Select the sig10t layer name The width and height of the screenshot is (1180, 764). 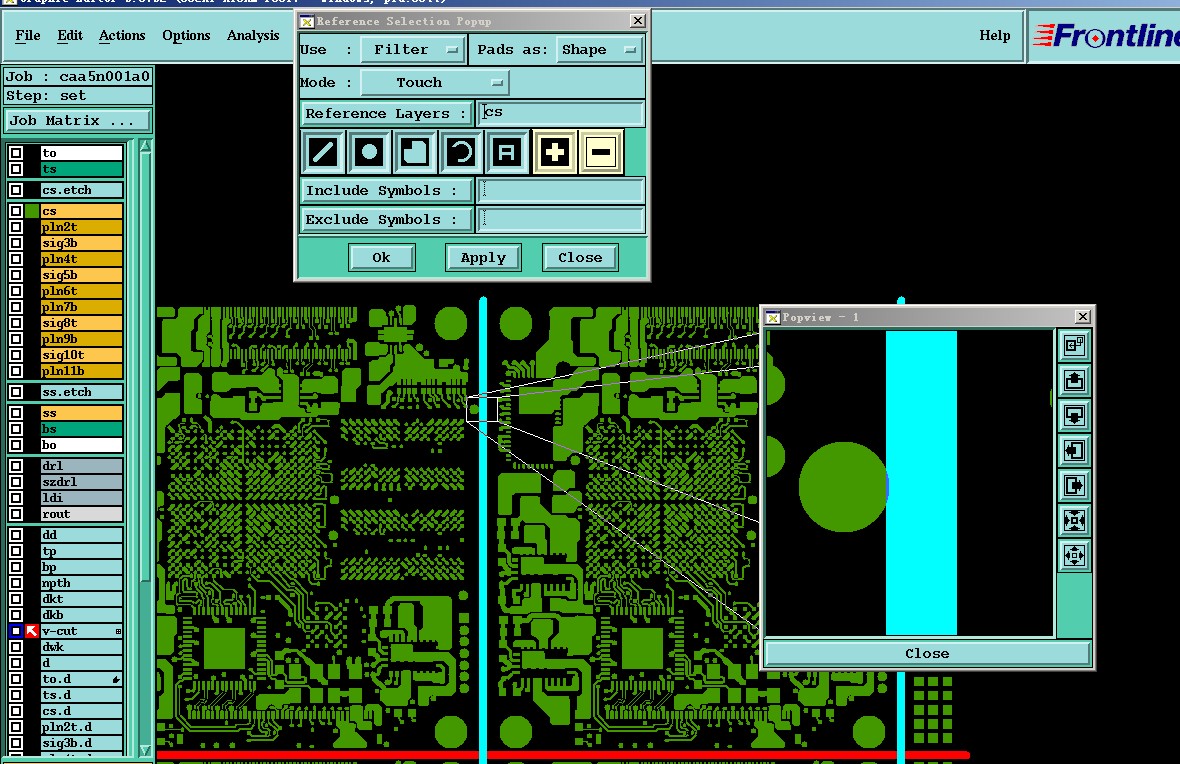pos(81,355)
